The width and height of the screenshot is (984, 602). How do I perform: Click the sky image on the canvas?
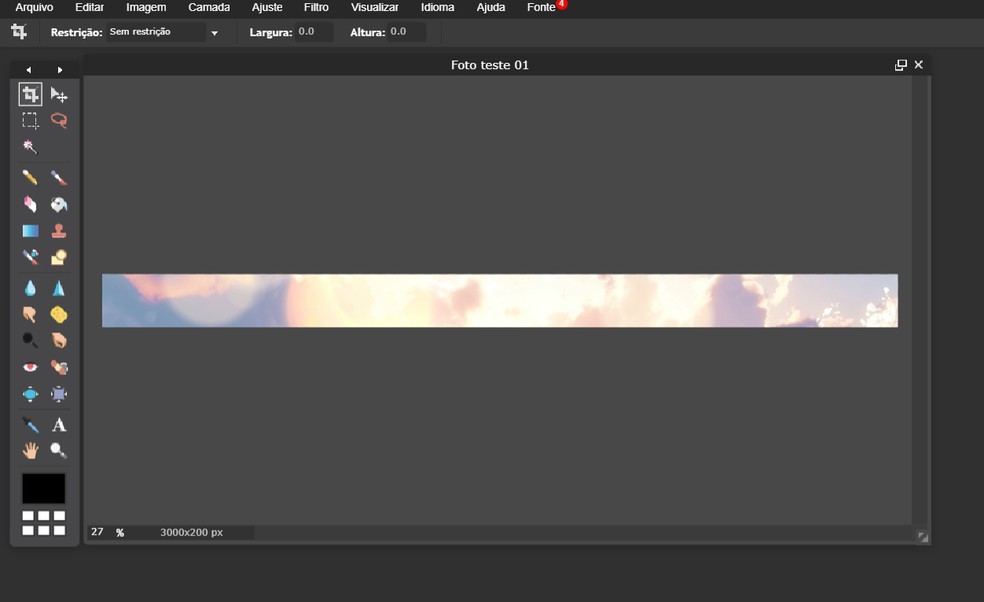[500, 300]
